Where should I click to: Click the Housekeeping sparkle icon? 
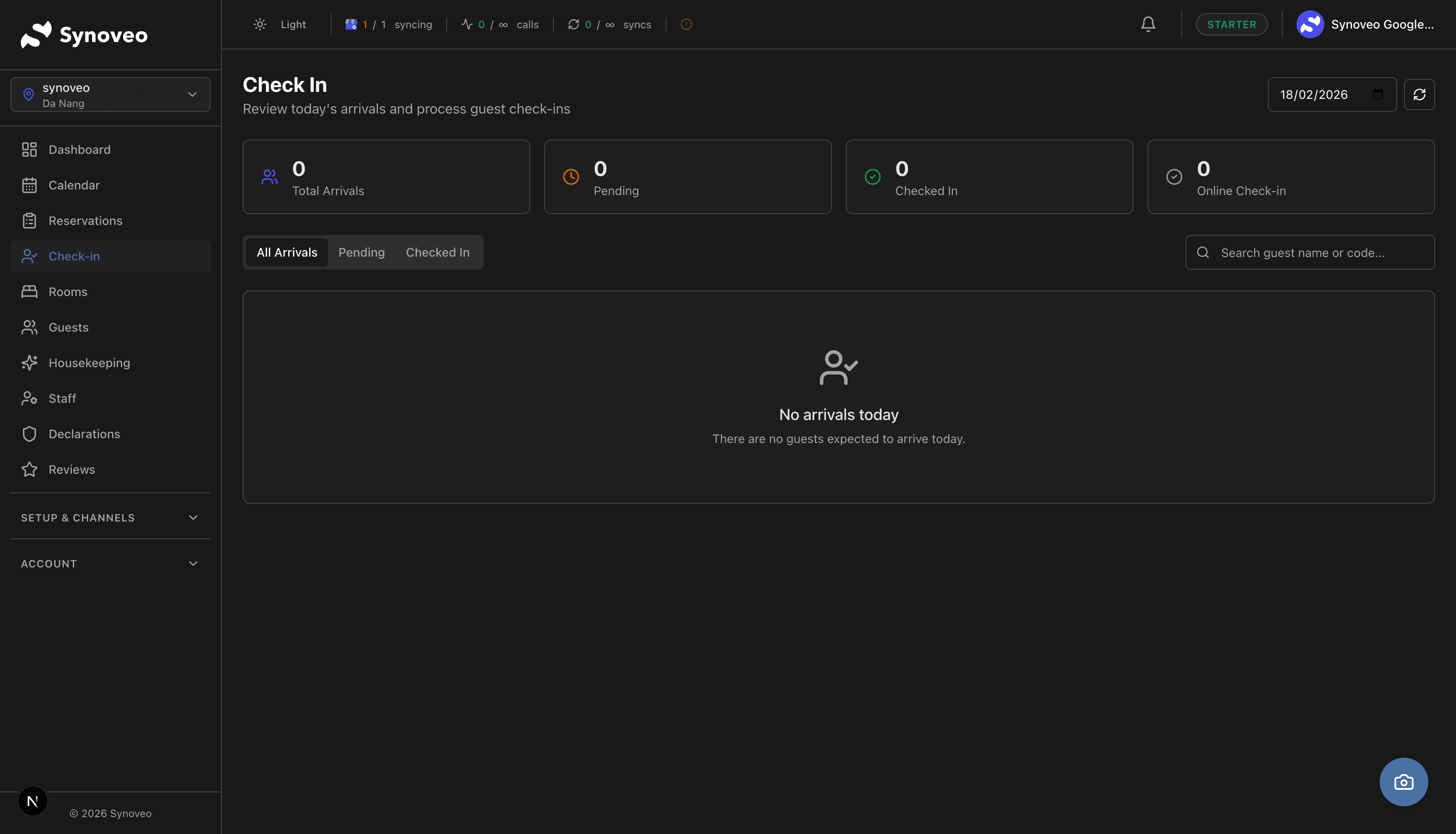tap(29, 362)
